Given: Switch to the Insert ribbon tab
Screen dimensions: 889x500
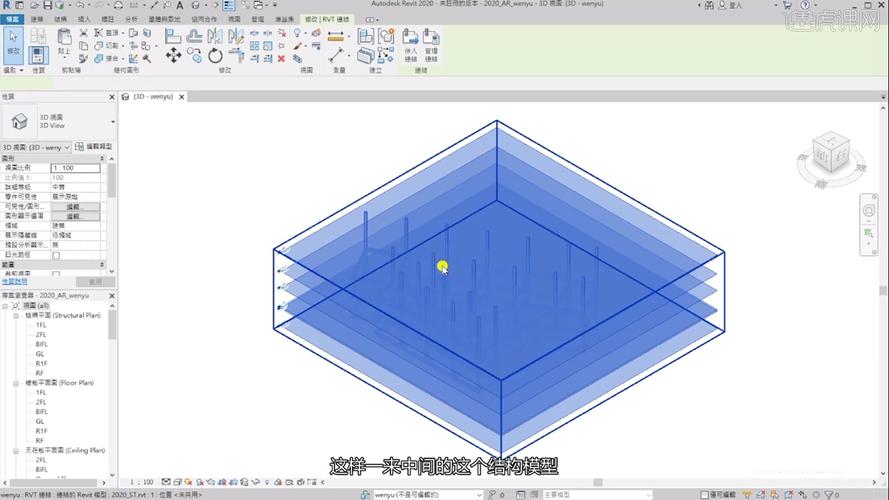Looking at the screenshot, I should (x=84, y=19).
